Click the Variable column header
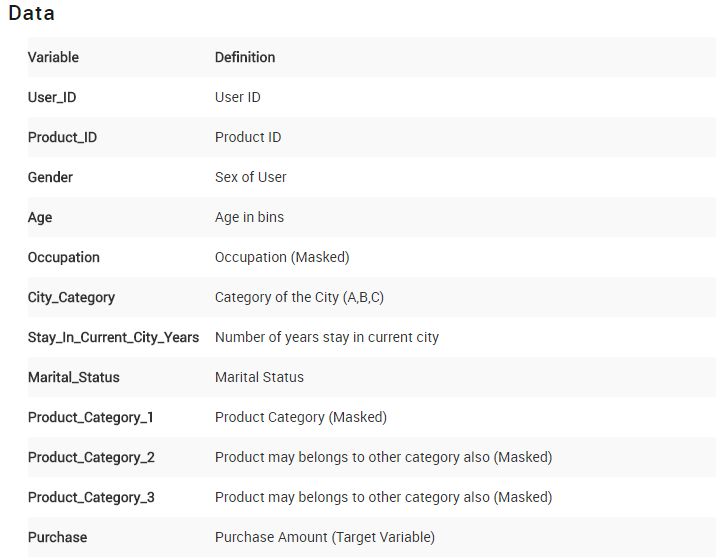 pos(53,57)
